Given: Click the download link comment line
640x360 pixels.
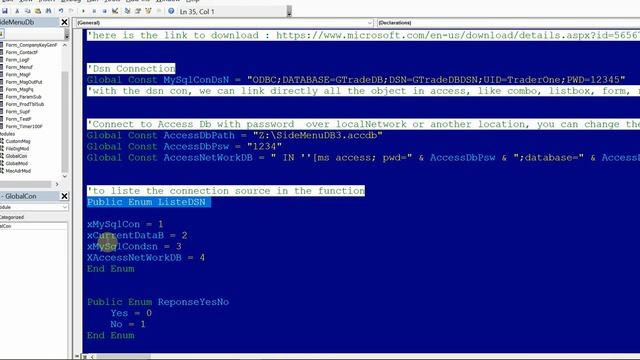Looking at the screenshot, I should pyautogui.click(x=363, y=36).
